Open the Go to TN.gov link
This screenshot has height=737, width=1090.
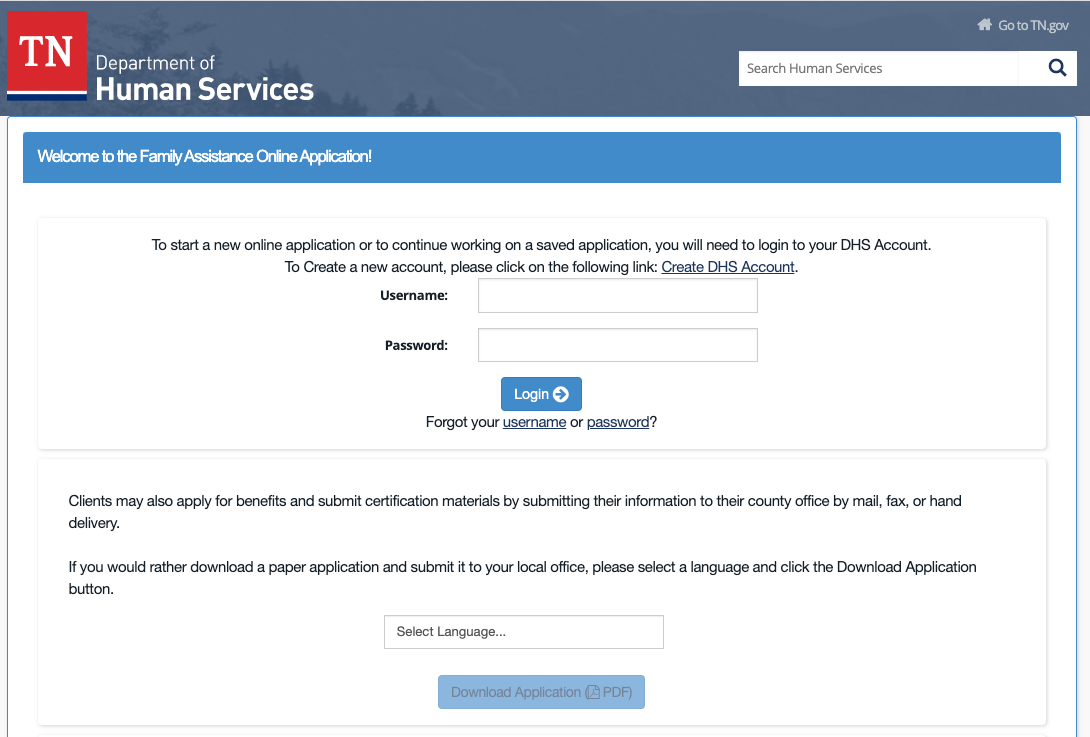click(1033, 25)
